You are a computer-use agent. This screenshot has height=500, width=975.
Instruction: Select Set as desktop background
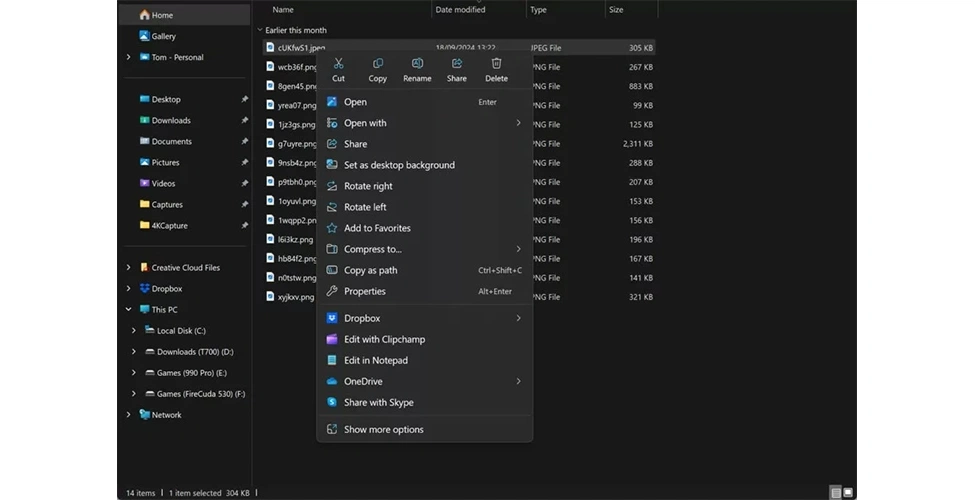425,165
